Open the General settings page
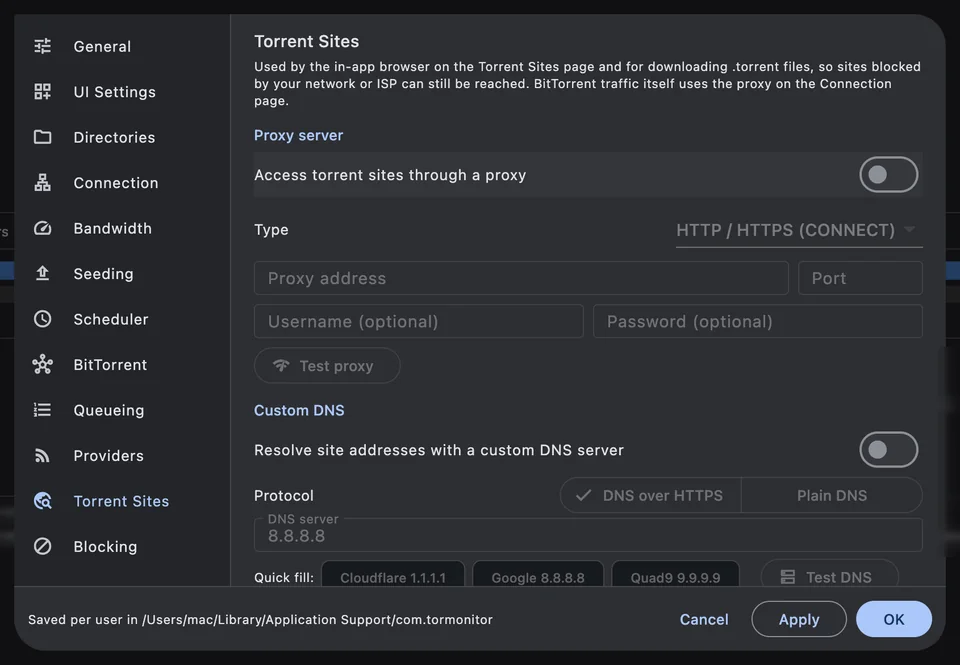960x665 pixels. pos(122,46)
